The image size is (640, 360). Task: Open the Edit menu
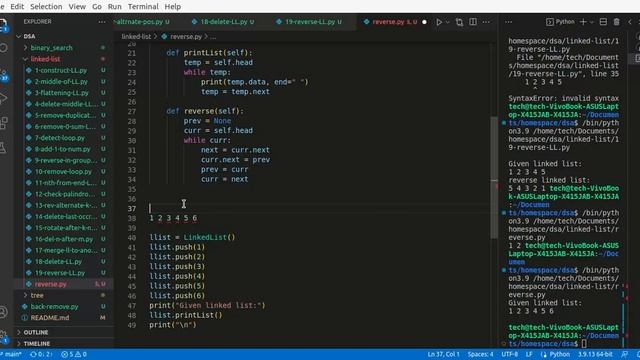coord(17,7)
